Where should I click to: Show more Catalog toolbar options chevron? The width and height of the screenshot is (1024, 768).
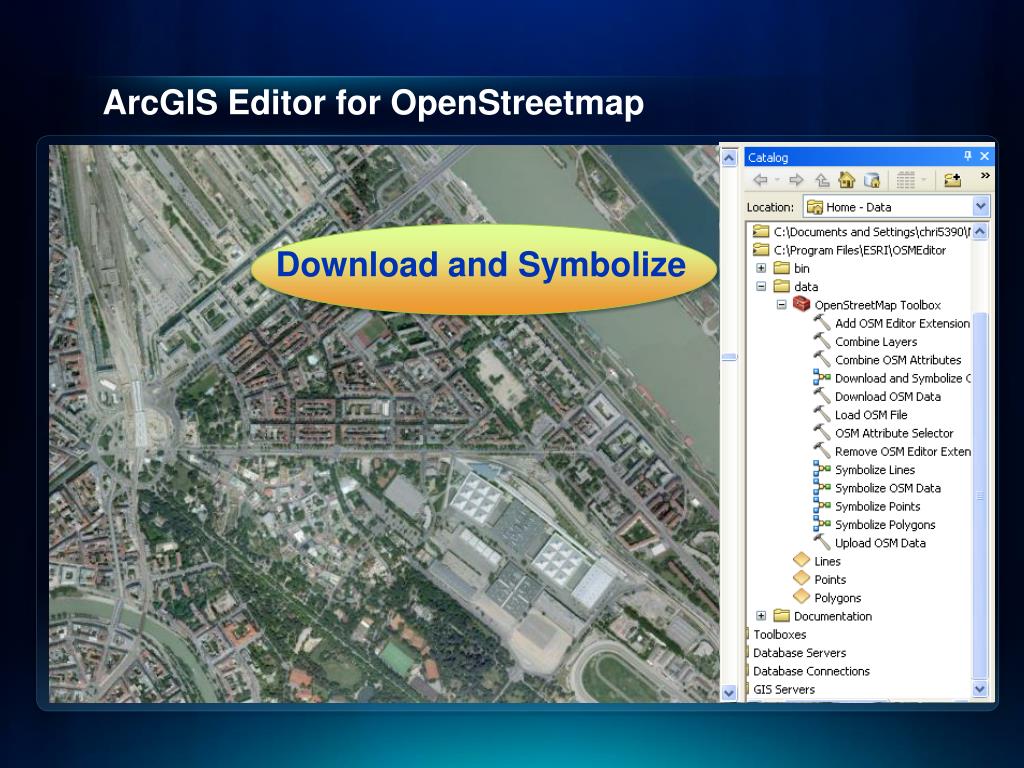tap(985, 176)
